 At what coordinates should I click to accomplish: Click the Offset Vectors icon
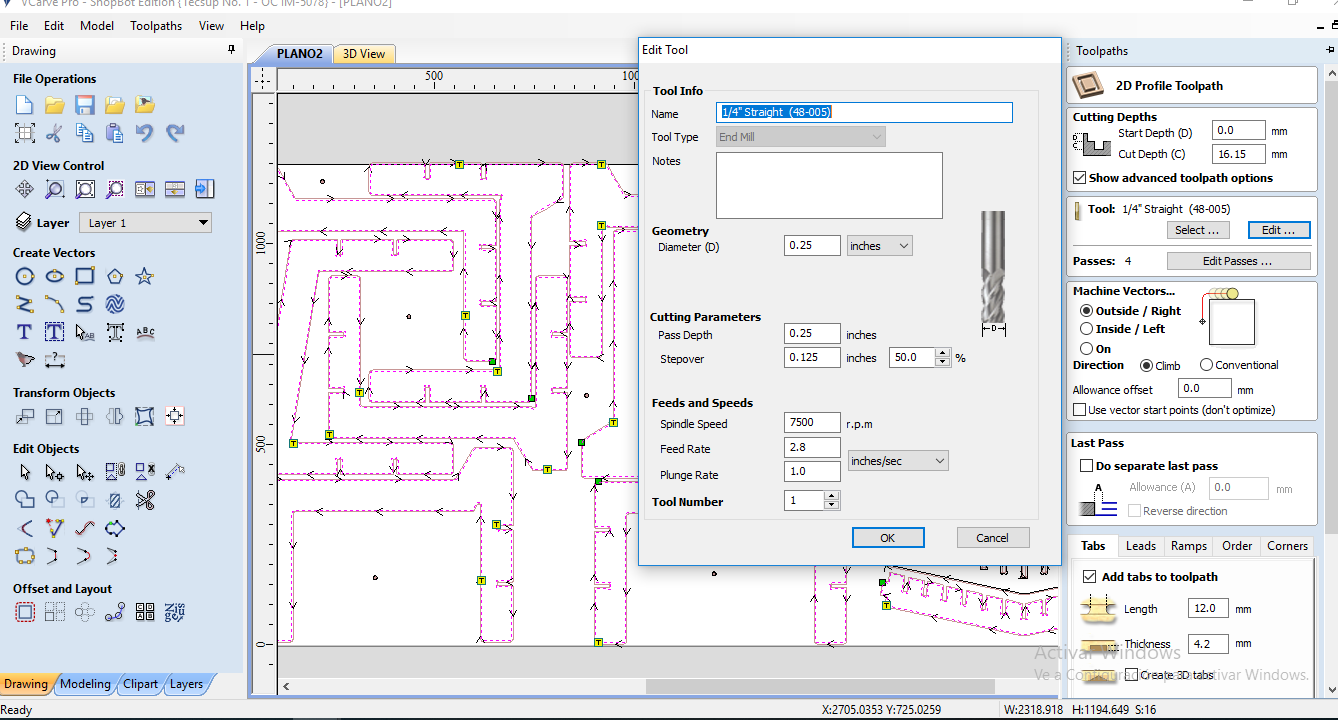click(x=25, y=612)
